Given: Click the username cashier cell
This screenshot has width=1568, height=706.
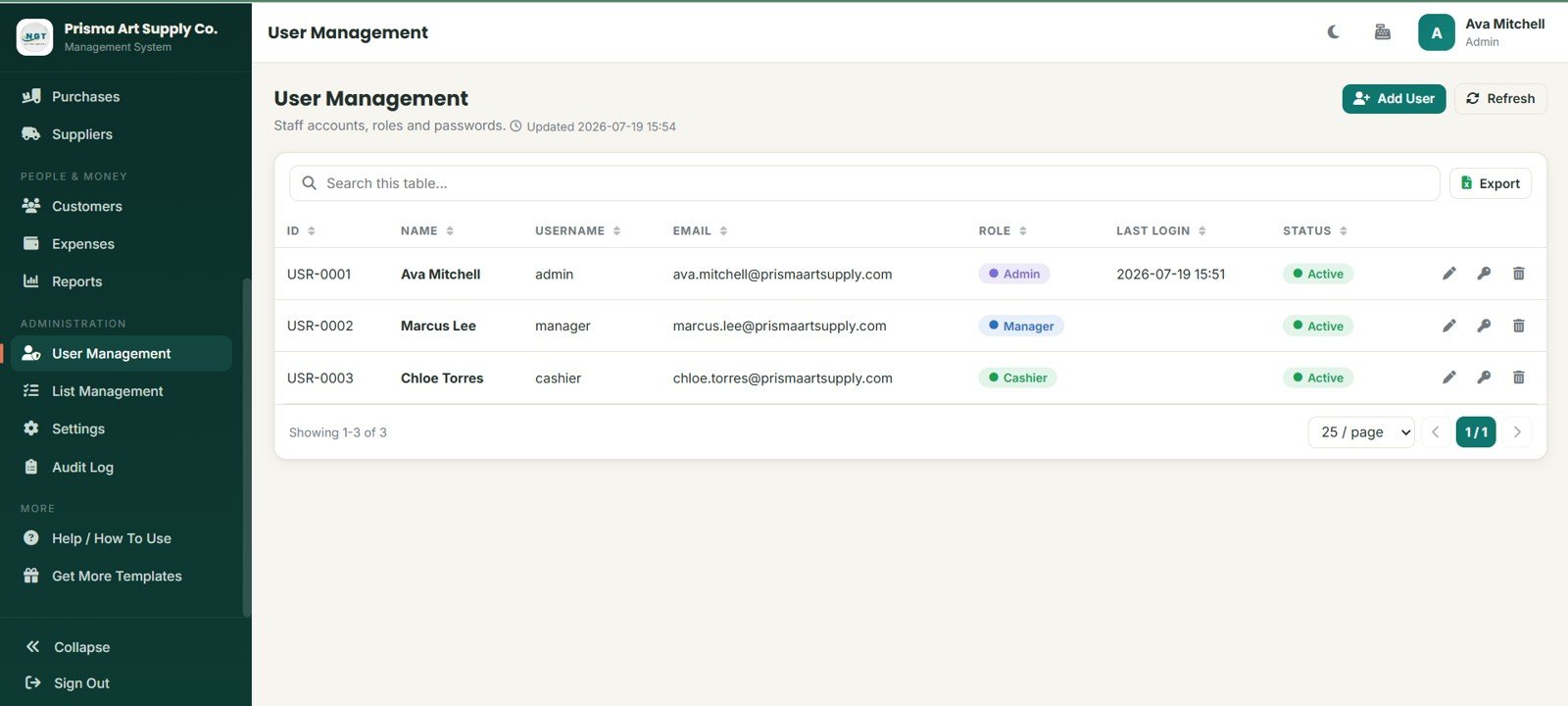Looking at the screenshot, I should pos(558,378).
